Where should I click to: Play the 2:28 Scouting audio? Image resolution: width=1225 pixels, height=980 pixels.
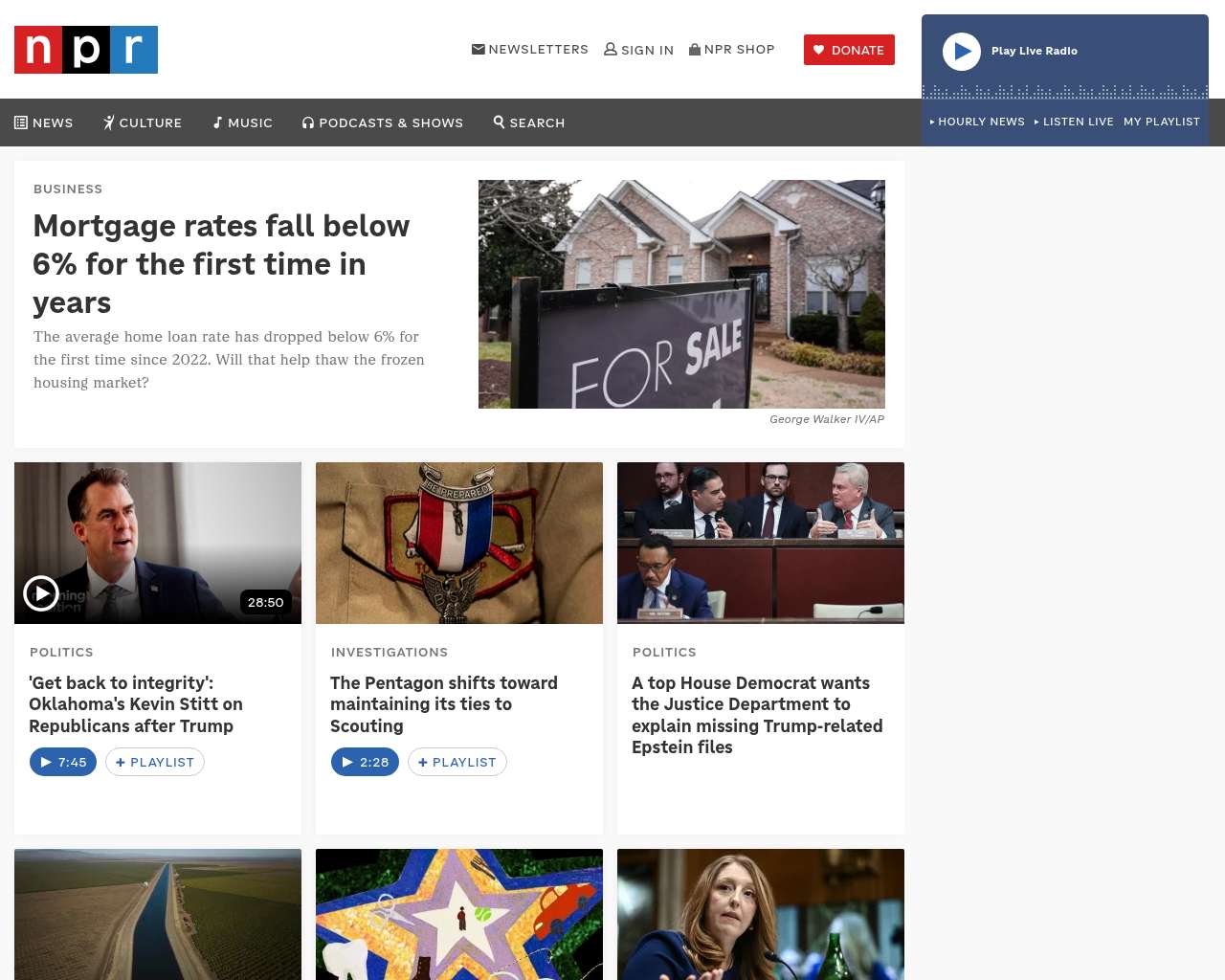[x=365, y=762]
